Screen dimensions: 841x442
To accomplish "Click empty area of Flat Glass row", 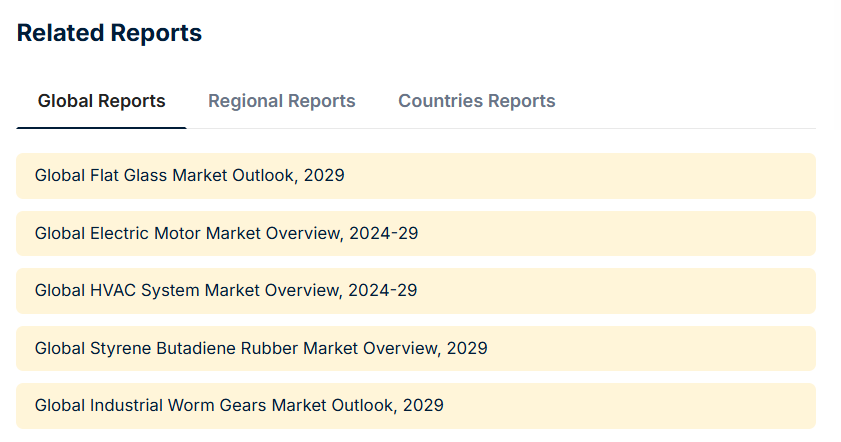I will tap(600, 175).
